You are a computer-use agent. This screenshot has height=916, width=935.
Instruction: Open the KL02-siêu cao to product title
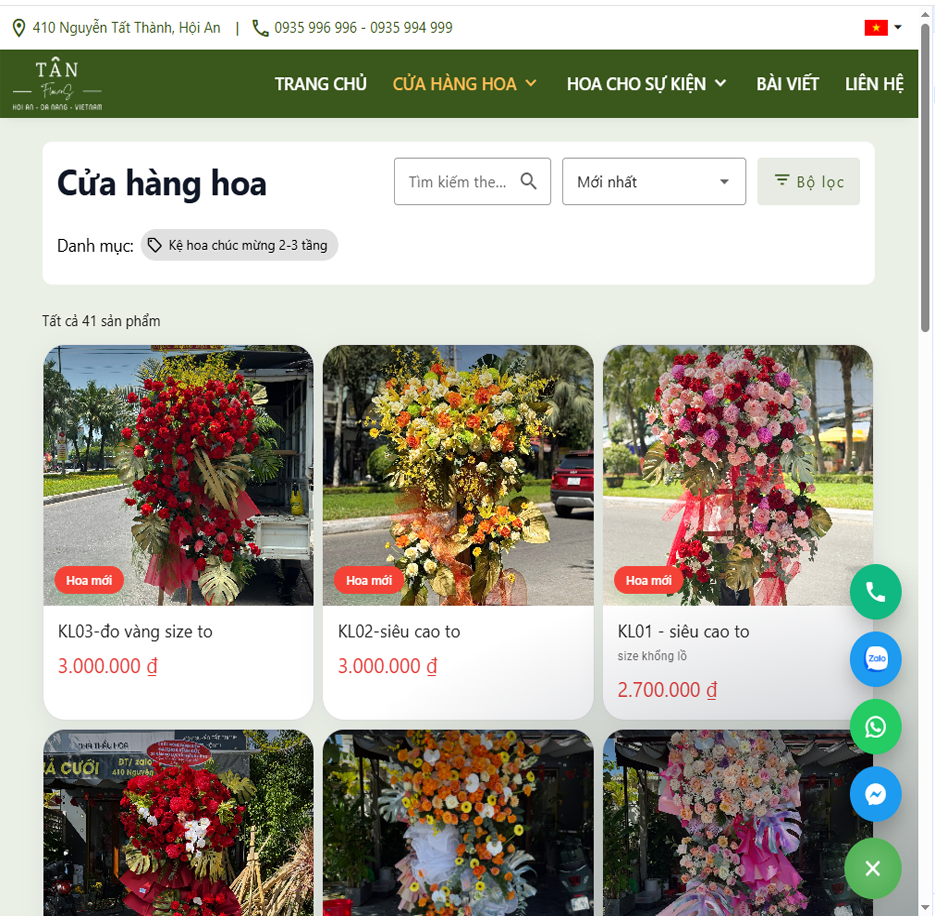click(x=399, y=632)
